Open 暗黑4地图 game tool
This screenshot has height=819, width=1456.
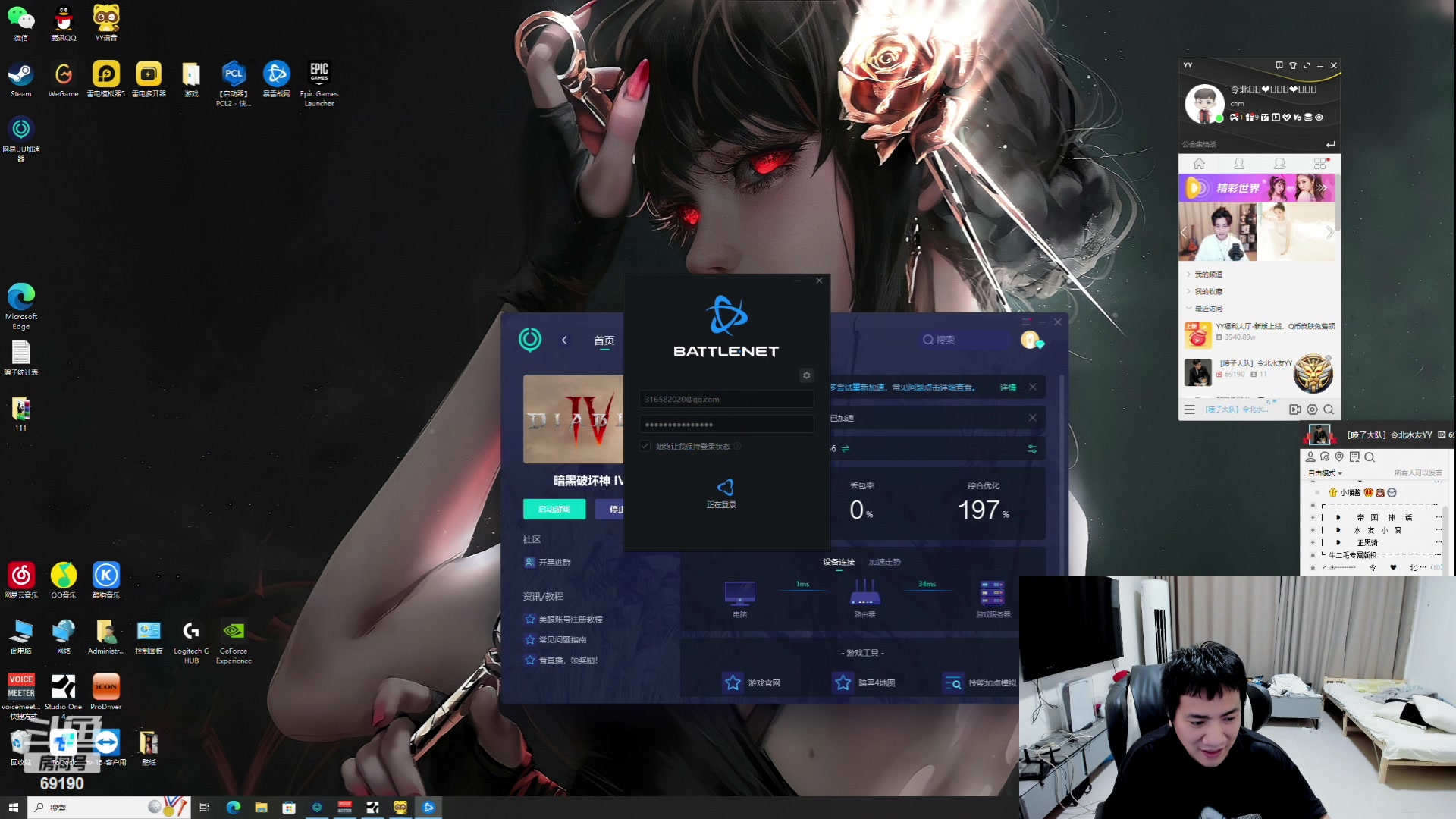tap(863, 682)
